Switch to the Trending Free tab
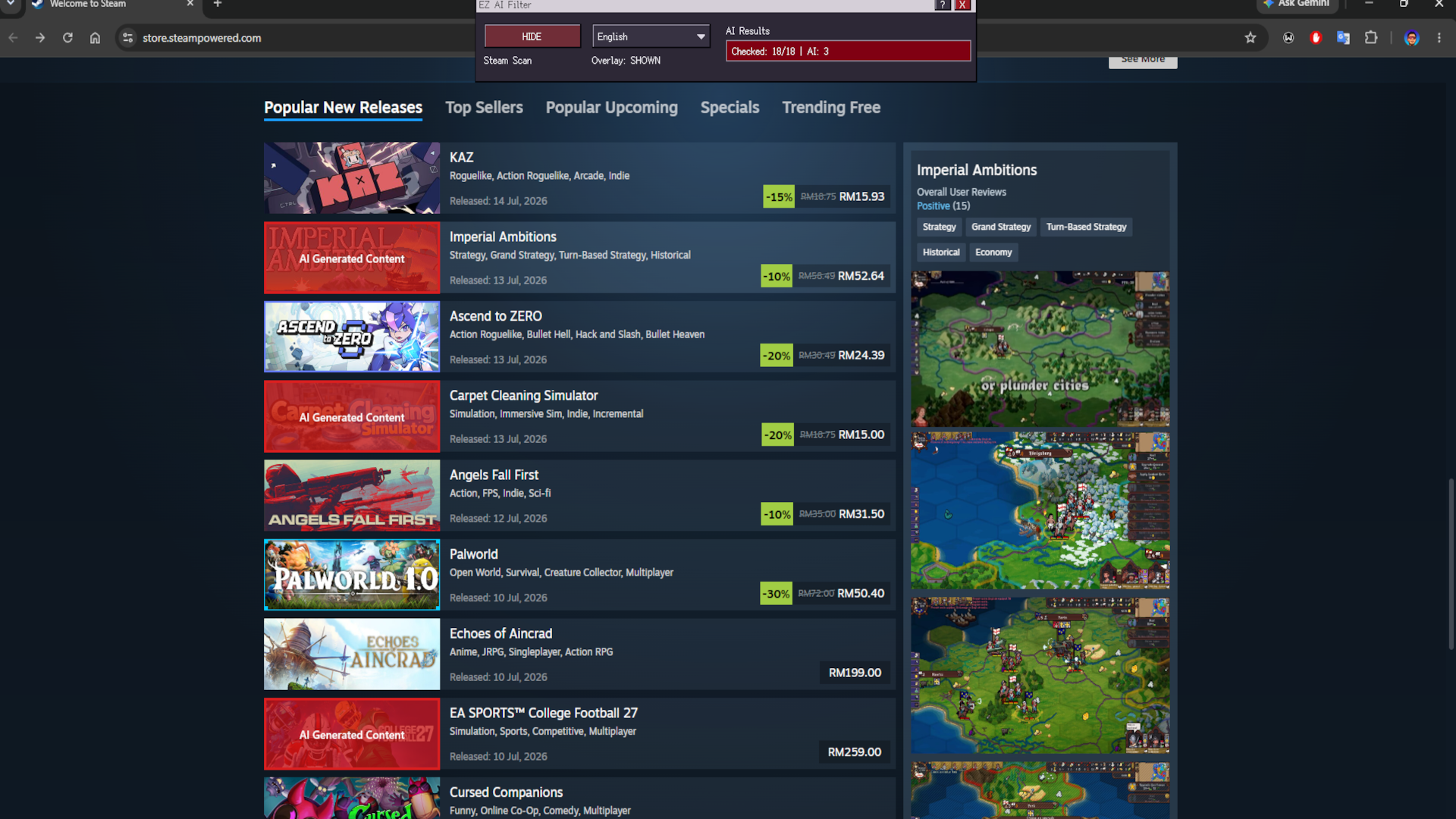The width and height of the screenshot is (1456, 819). [831, 108]
